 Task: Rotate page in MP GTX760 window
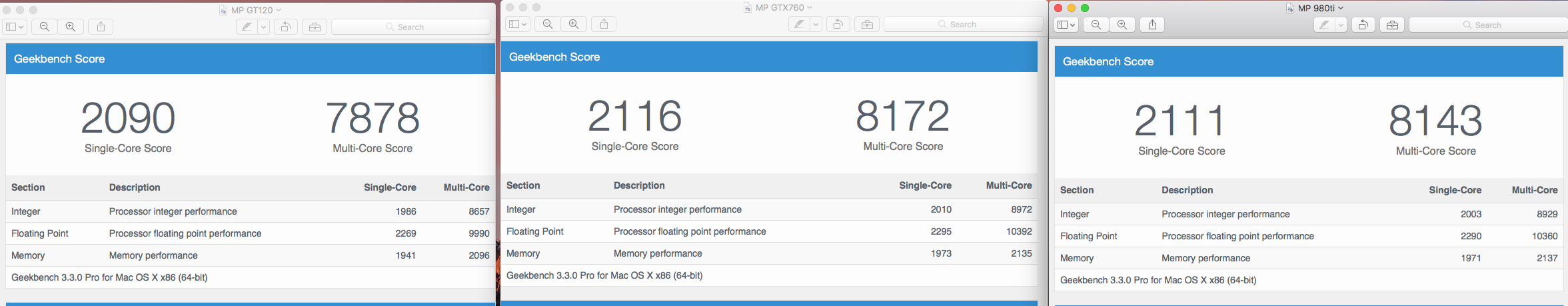coord(838,24)
